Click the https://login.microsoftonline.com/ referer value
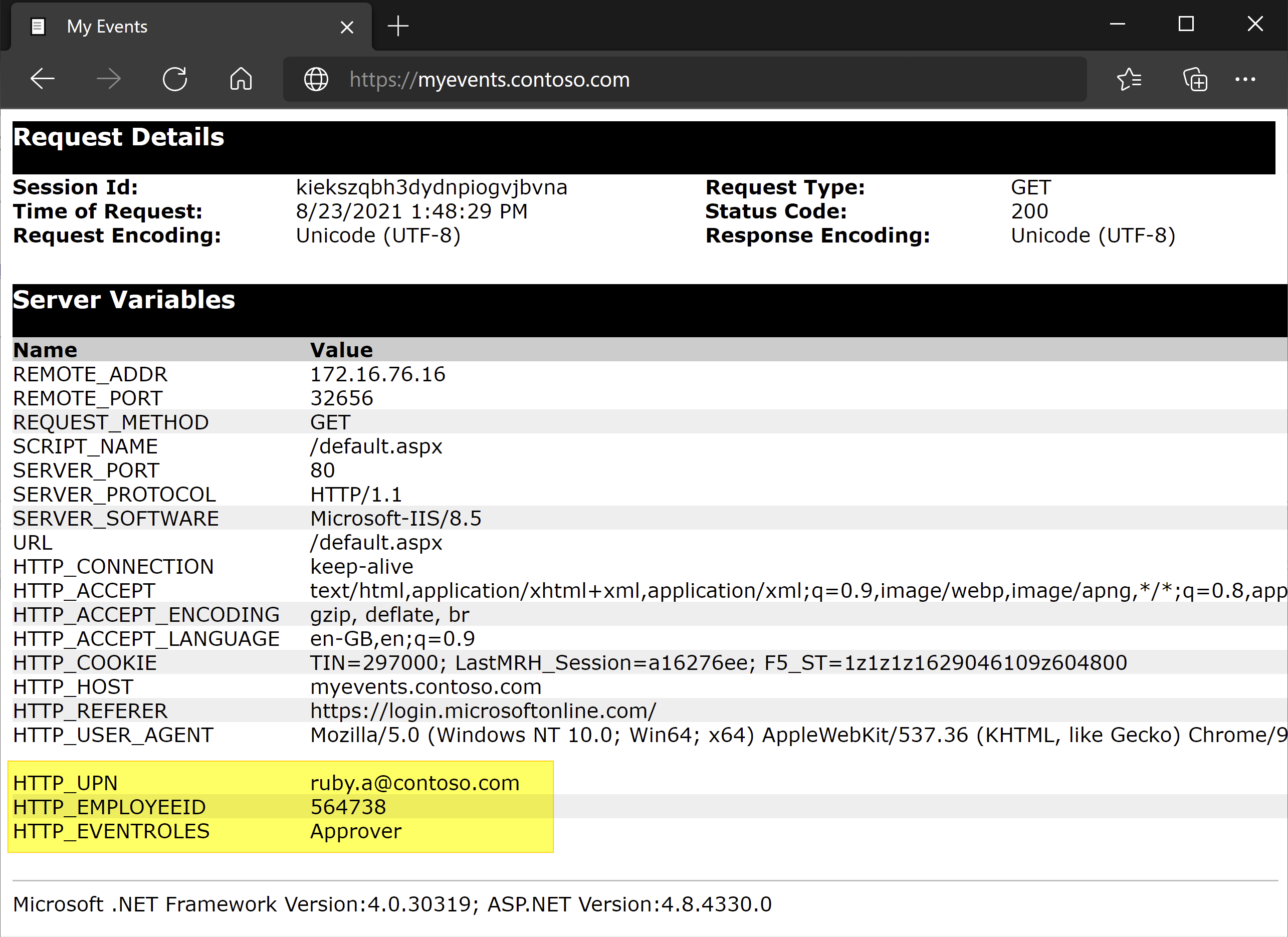 pyautogui.click(x=483, y=711)
